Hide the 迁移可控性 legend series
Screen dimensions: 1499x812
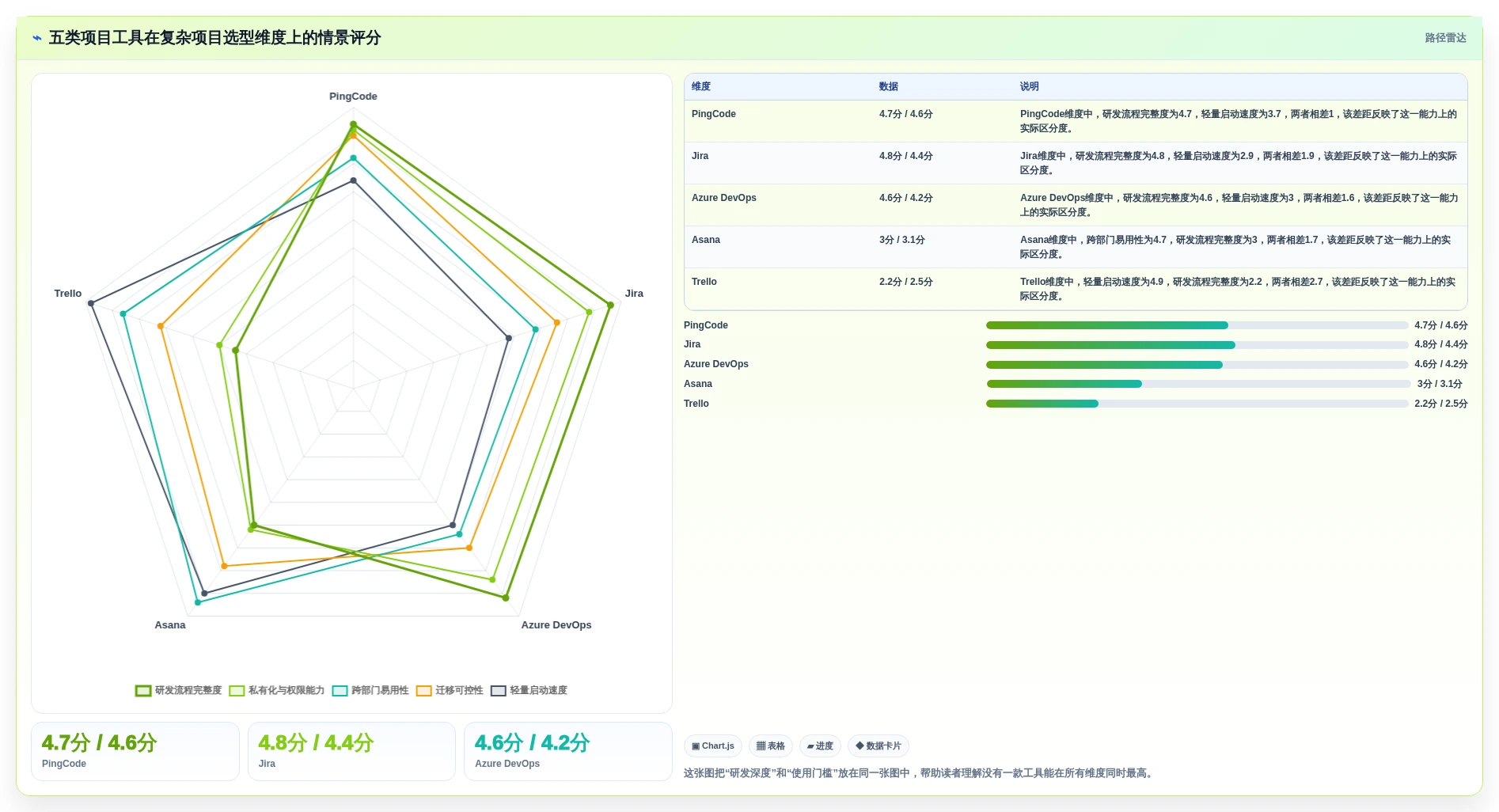pyautogui.click(x=450, y=690)
